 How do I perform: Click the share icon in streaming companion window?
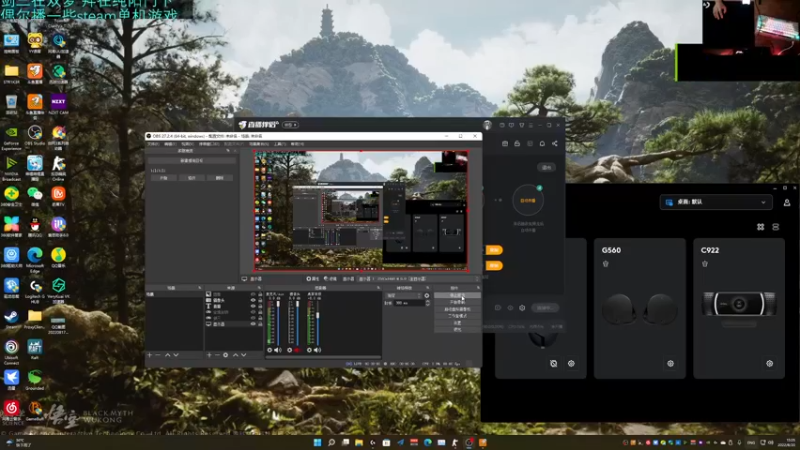pos(555,143)
